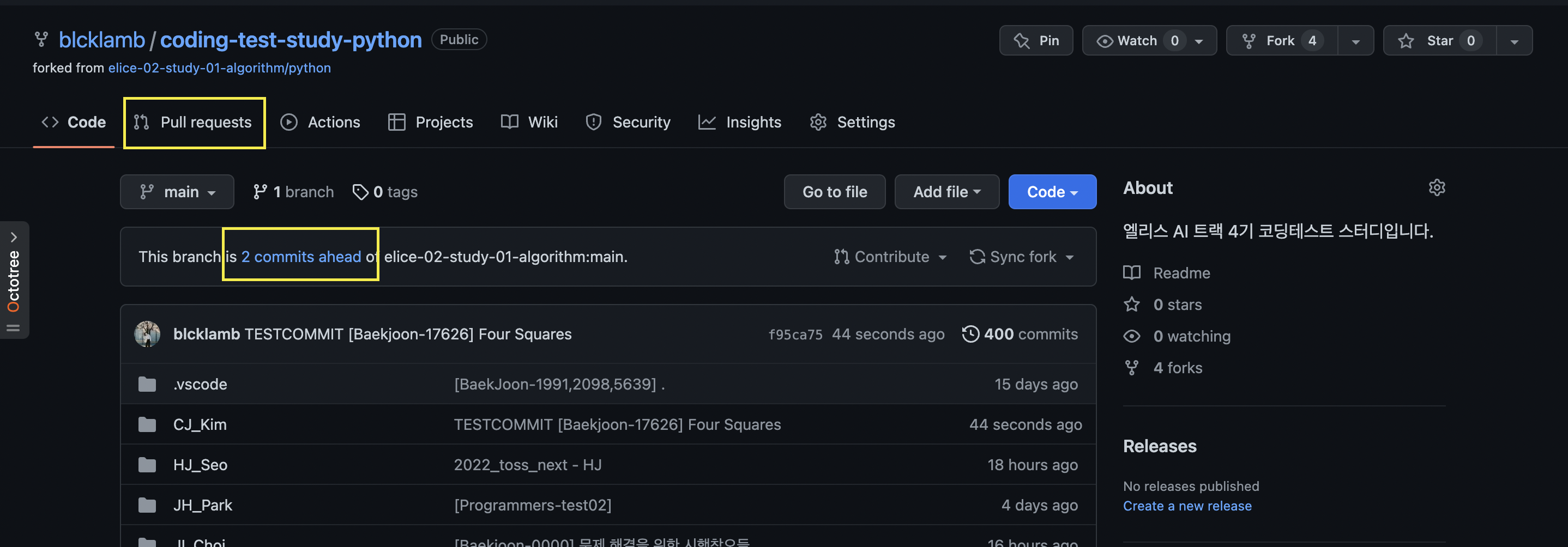Pin this repository

(1036, 40)
